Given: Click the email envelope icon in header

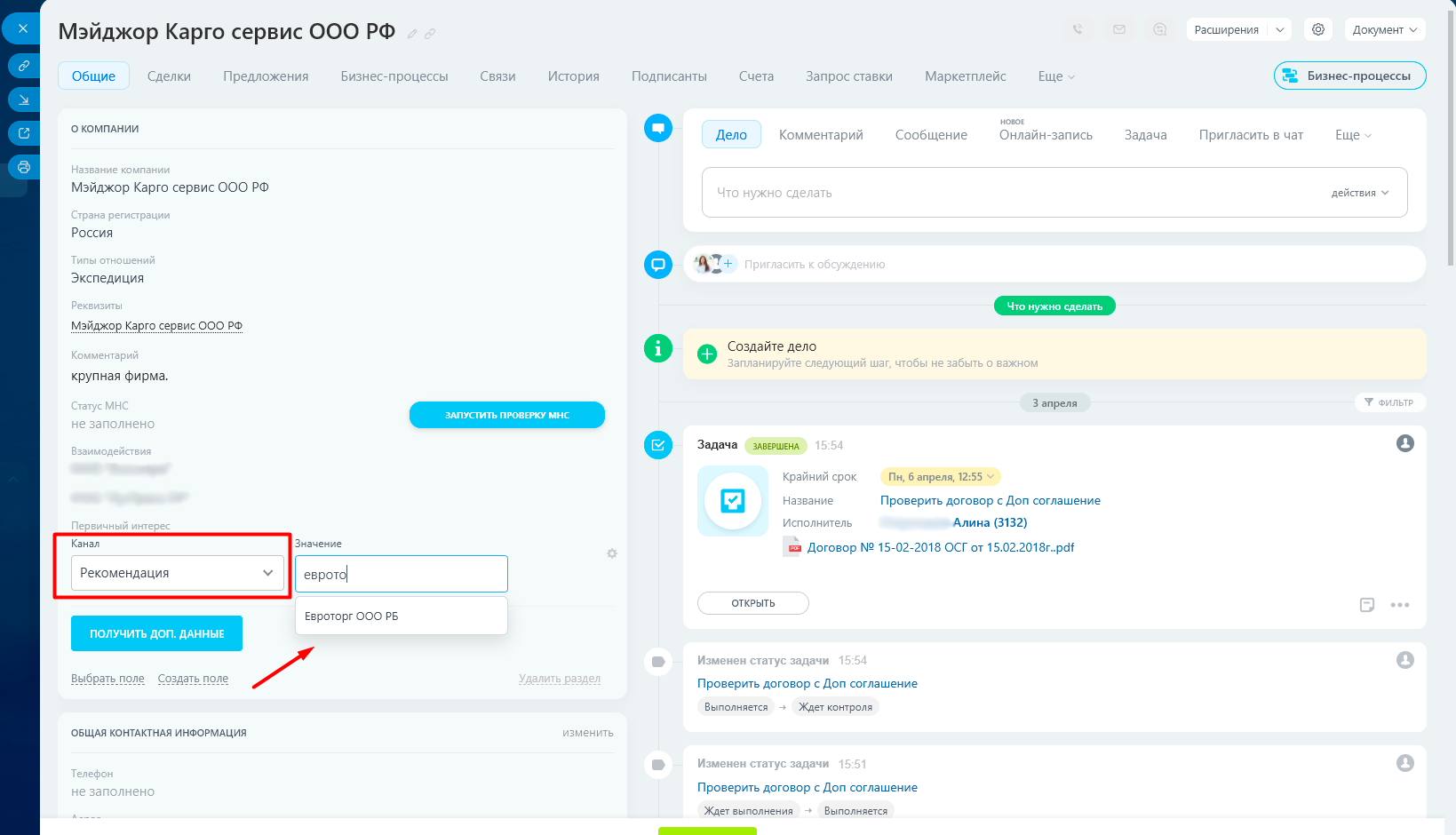Looking at the screenshot, I should coord(1119,29).
